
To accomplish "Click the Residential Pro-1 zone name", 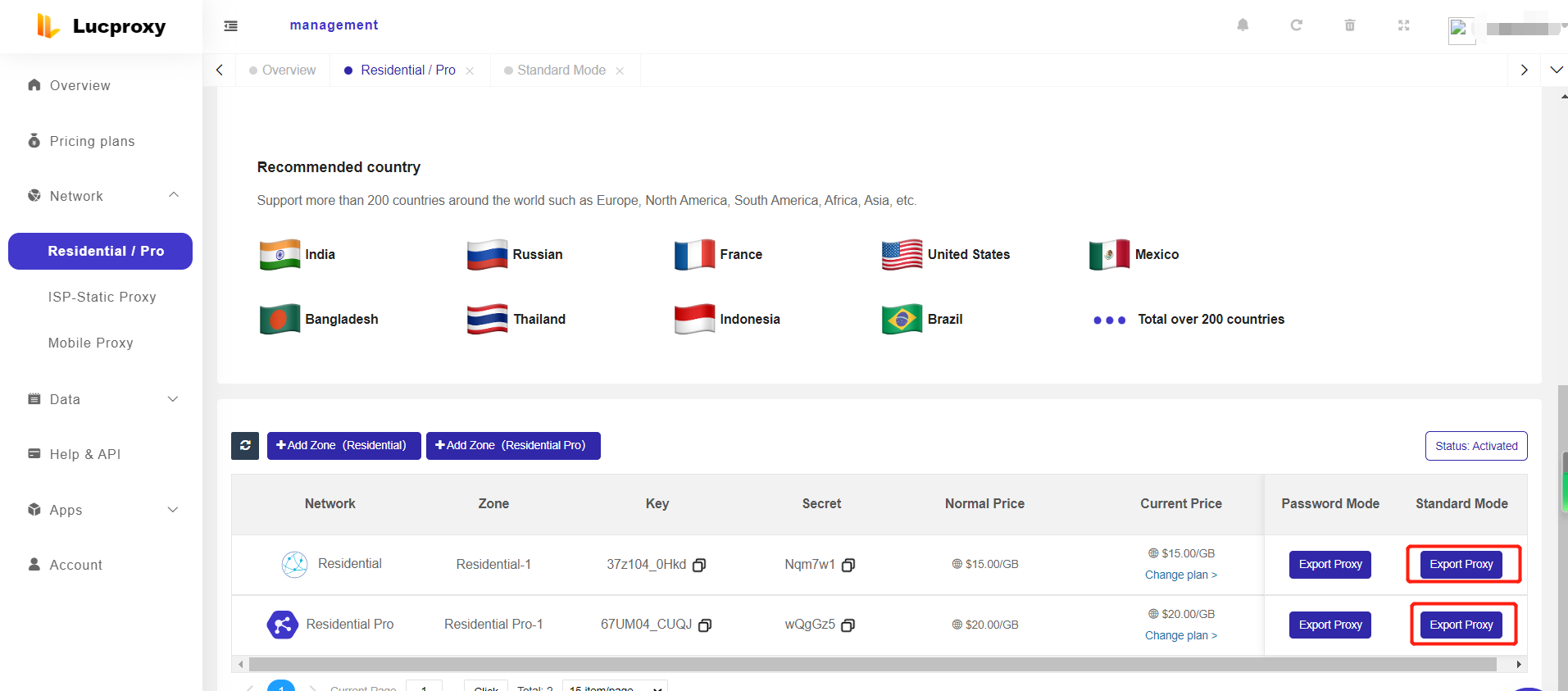I will tap(493, 625).
